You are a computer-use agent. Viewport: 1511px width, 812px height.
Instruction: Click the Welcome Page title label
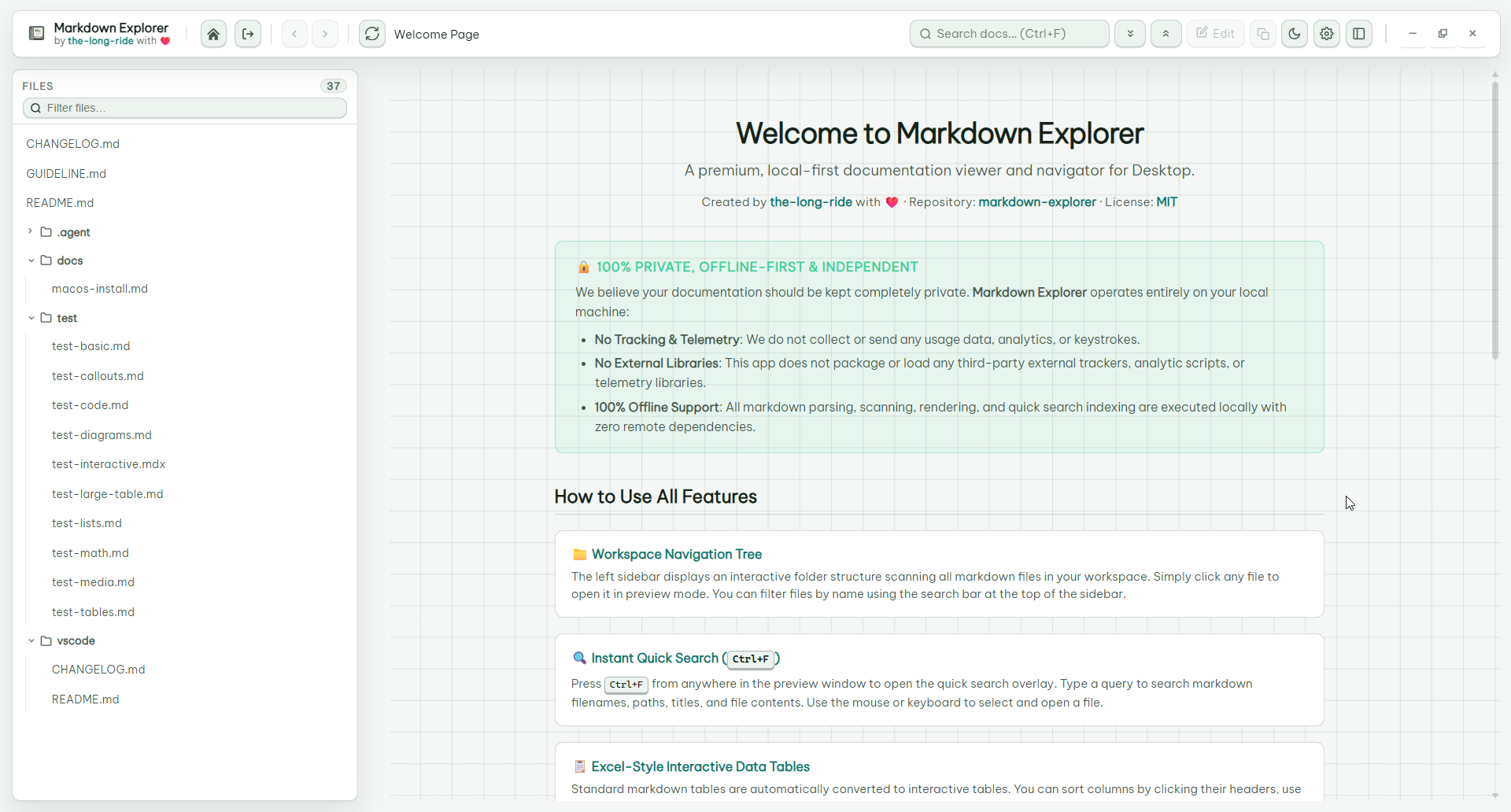pyautogui.click(x=437, y=34)
